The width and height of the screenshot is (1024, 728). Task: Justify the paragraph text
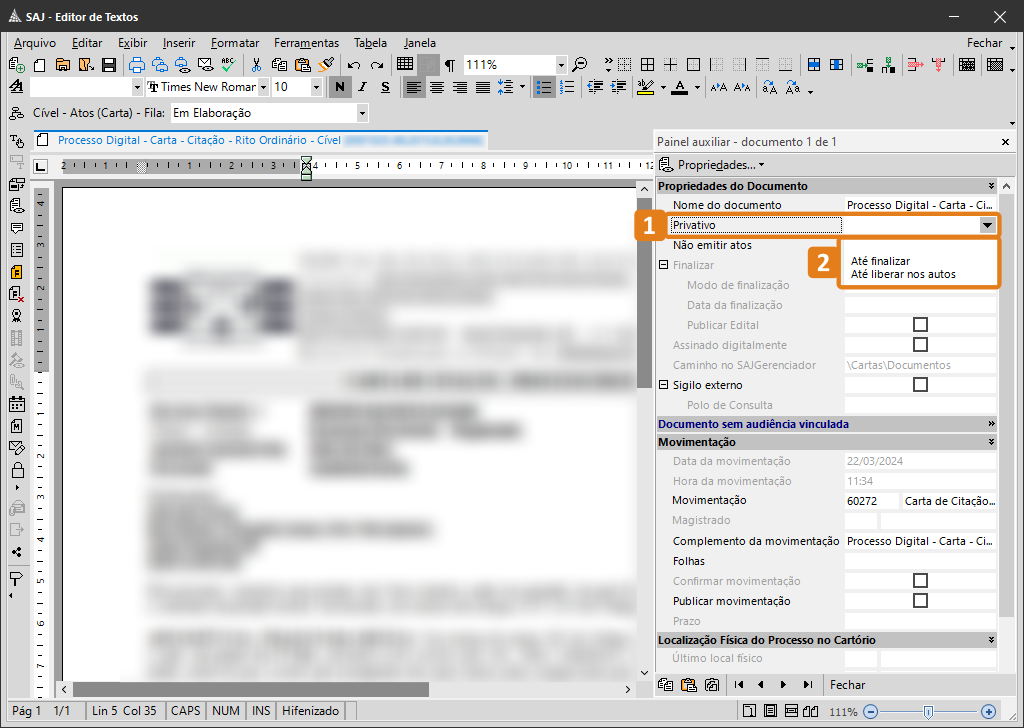[483, 87]
